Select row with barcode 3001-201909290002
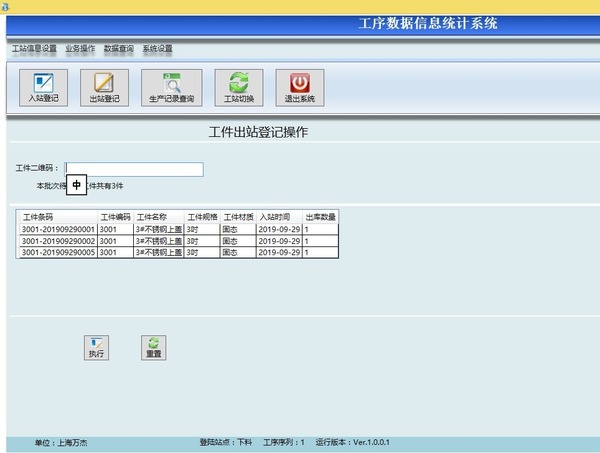The height and width of the screenshot is (453, 600). tap(58, 241)
